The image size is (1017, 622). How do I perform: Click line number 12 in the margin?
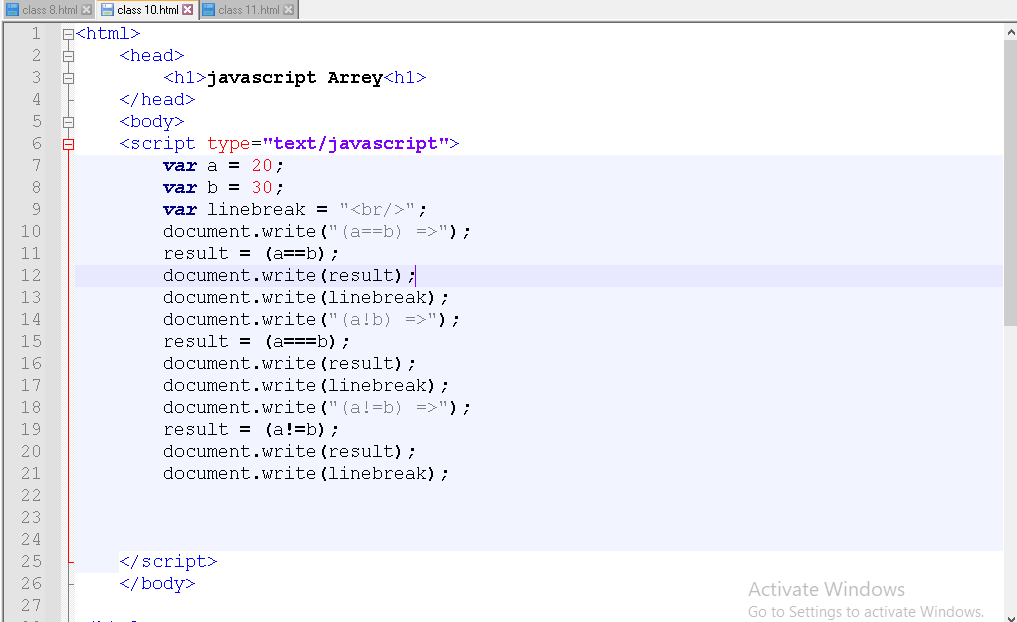31,276
